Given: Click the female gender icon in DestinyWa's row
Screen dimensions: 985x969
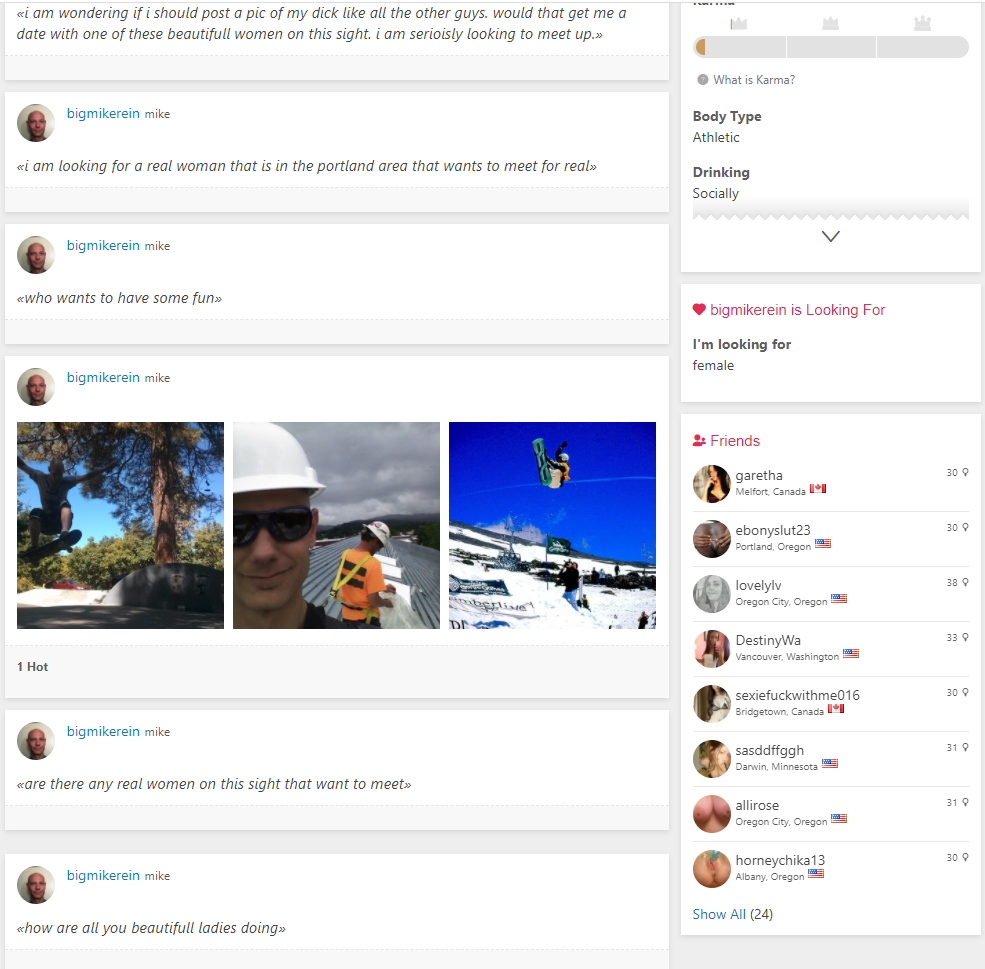Looking at the screenshot, I should tap(966, 637).
